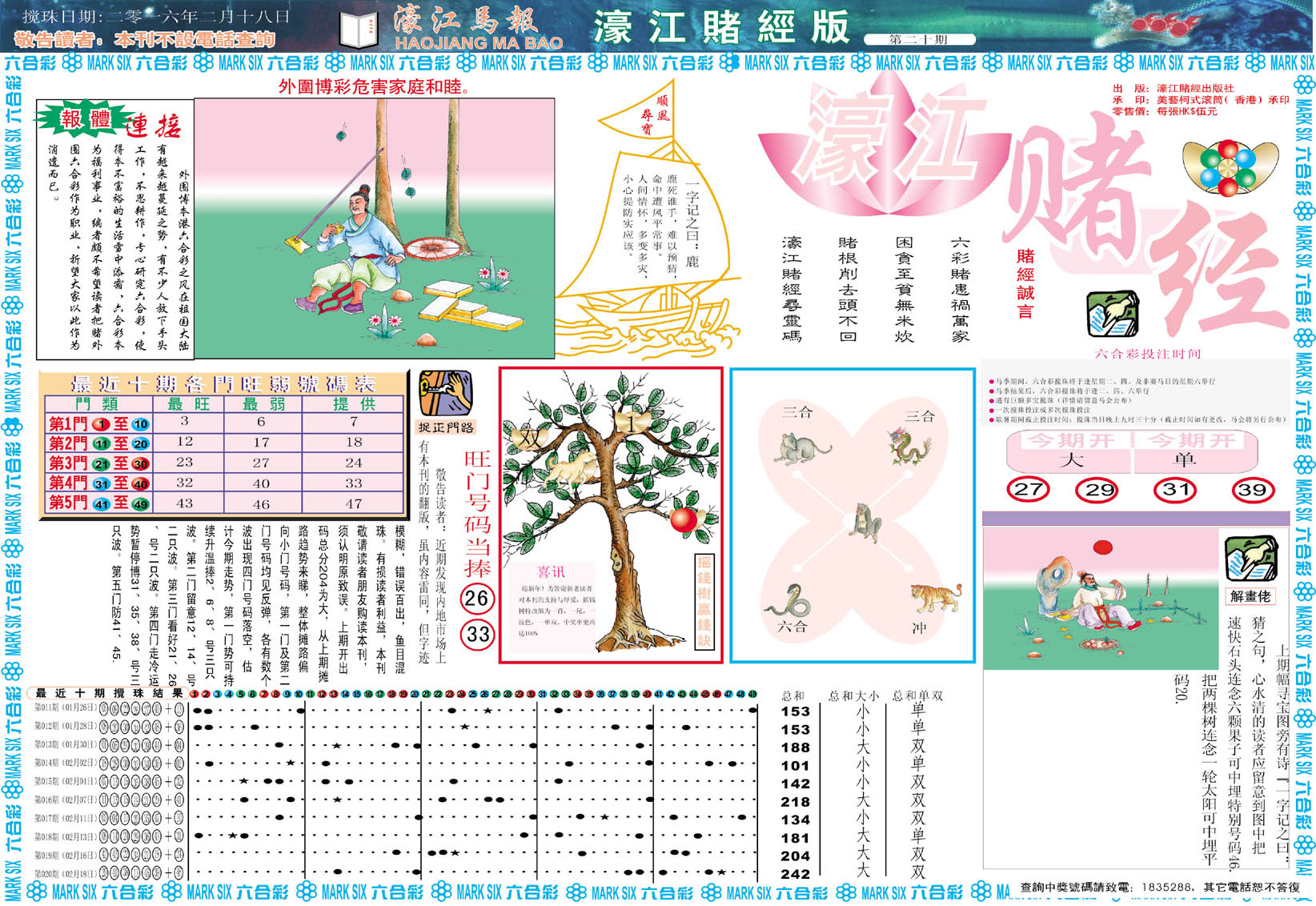This screenshot has width=1316, height=906.
Task: Click value 40 in 第4門 row
Action: [x=261, y=483]
